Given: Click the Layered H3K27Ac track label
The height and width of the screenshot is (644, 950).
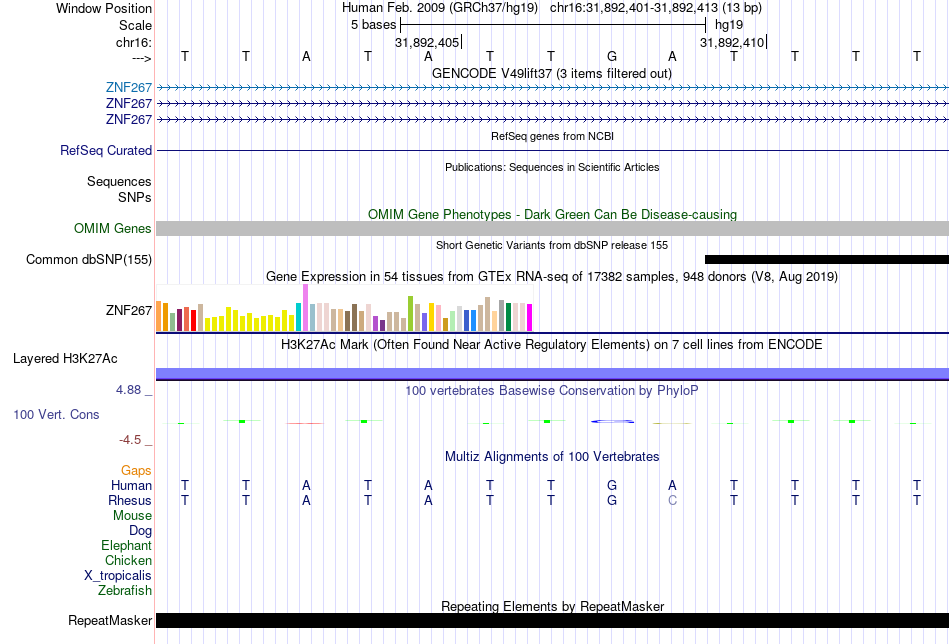Looking at the screenshot, I should point(65,359).
